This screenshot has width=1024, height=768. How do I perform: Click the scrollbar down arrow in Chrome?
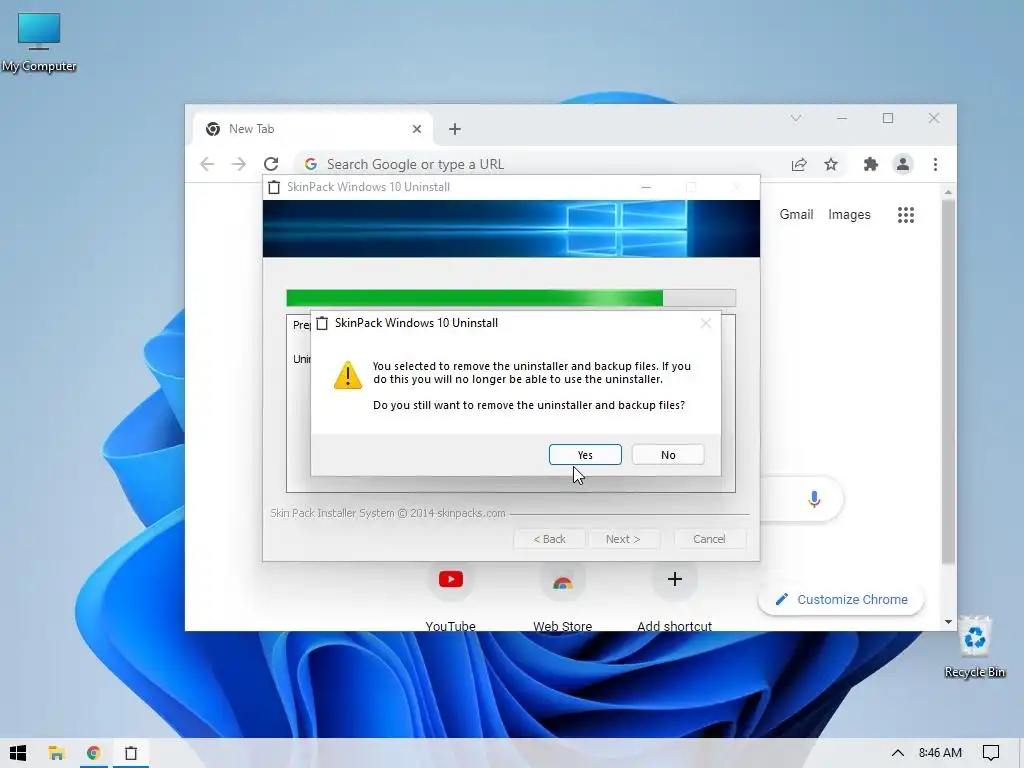pos(948,622)
